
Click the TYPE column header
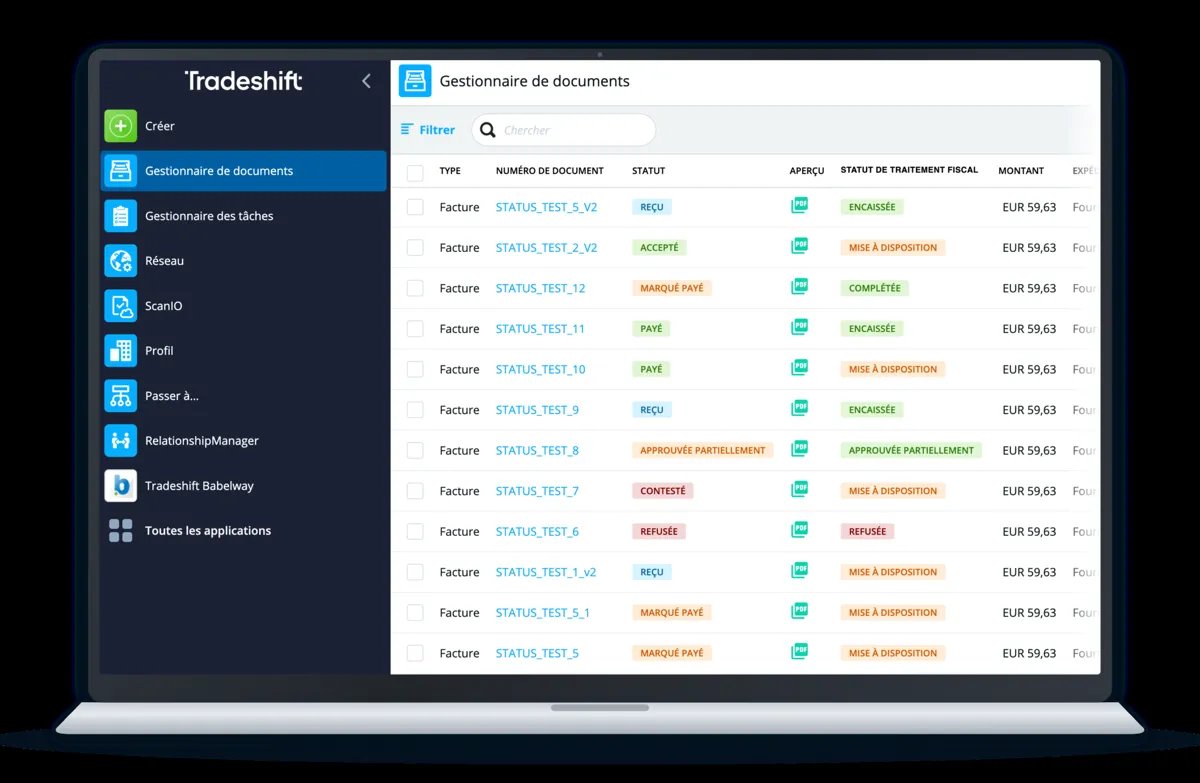(x=450, y=171)
